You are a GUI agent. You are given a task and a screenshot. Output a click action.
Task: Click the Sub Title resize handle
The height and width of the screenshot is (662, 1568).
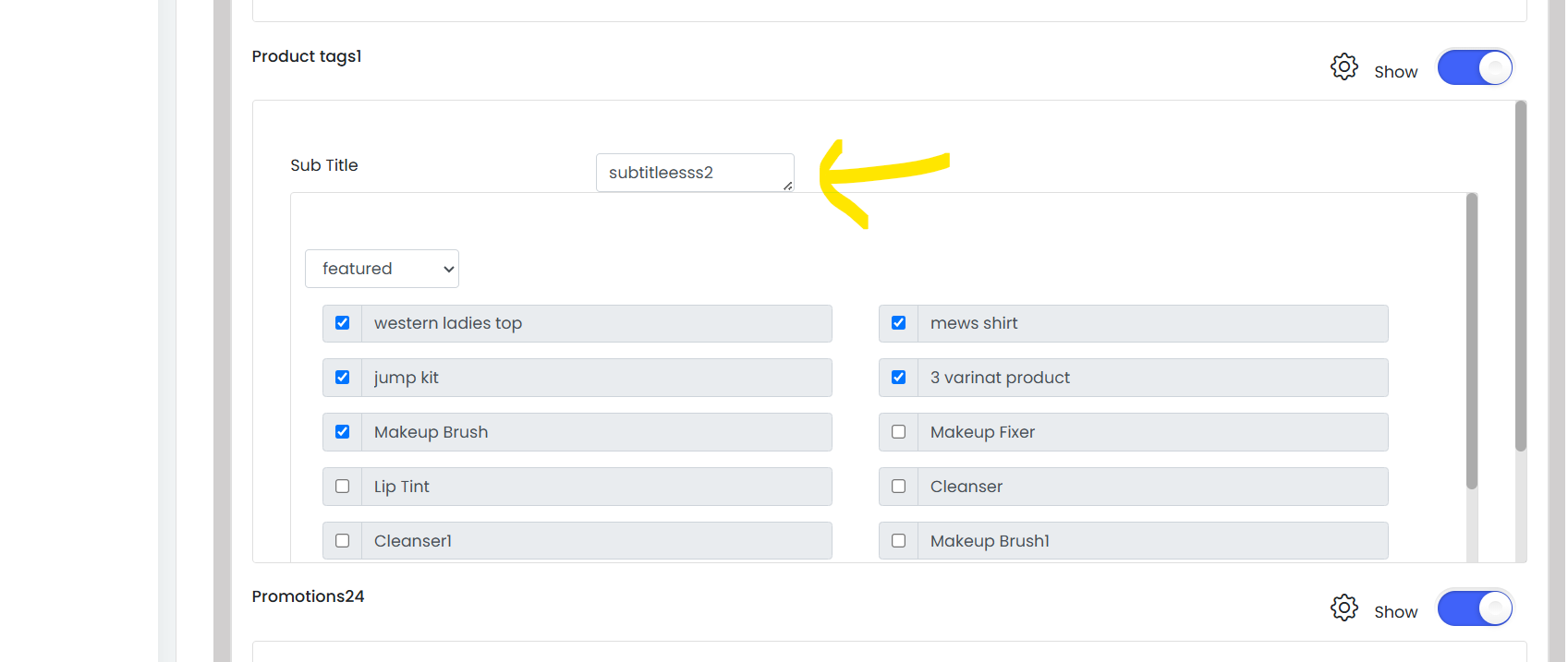point(788,186)
